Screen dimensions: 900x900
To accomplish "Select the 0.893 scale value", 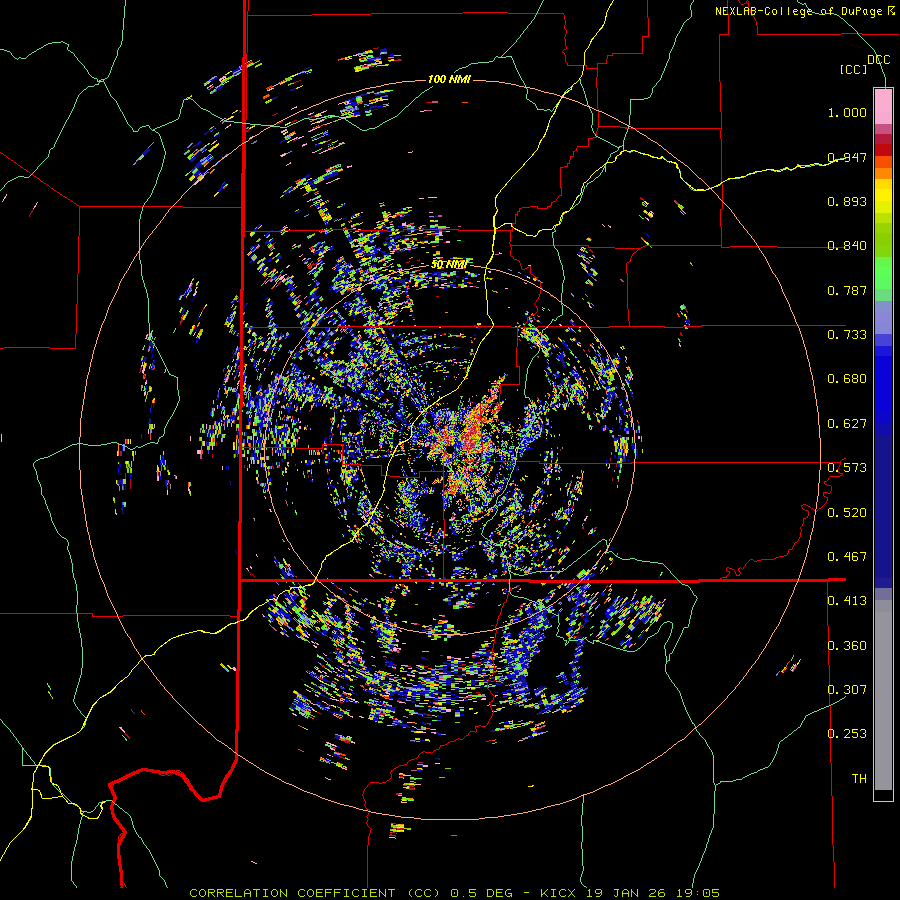I will pyautogui.click(x=847, y=201).
